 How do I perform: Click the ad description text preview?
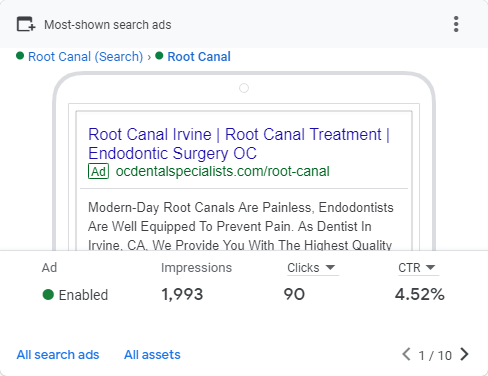click(241, 226)
